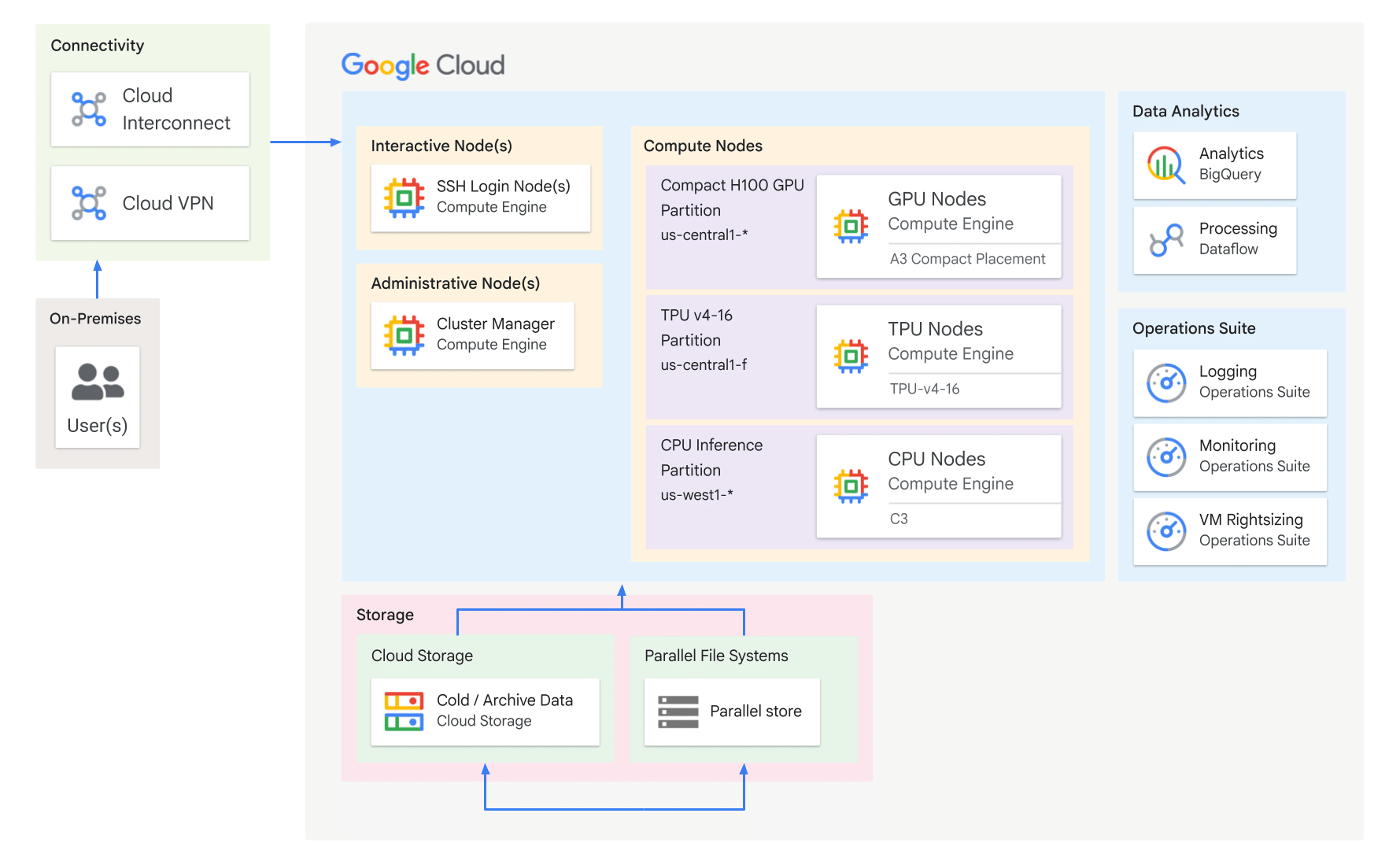
Task: Click the A3 Compact Placement label
Action: tap(968, 259)
